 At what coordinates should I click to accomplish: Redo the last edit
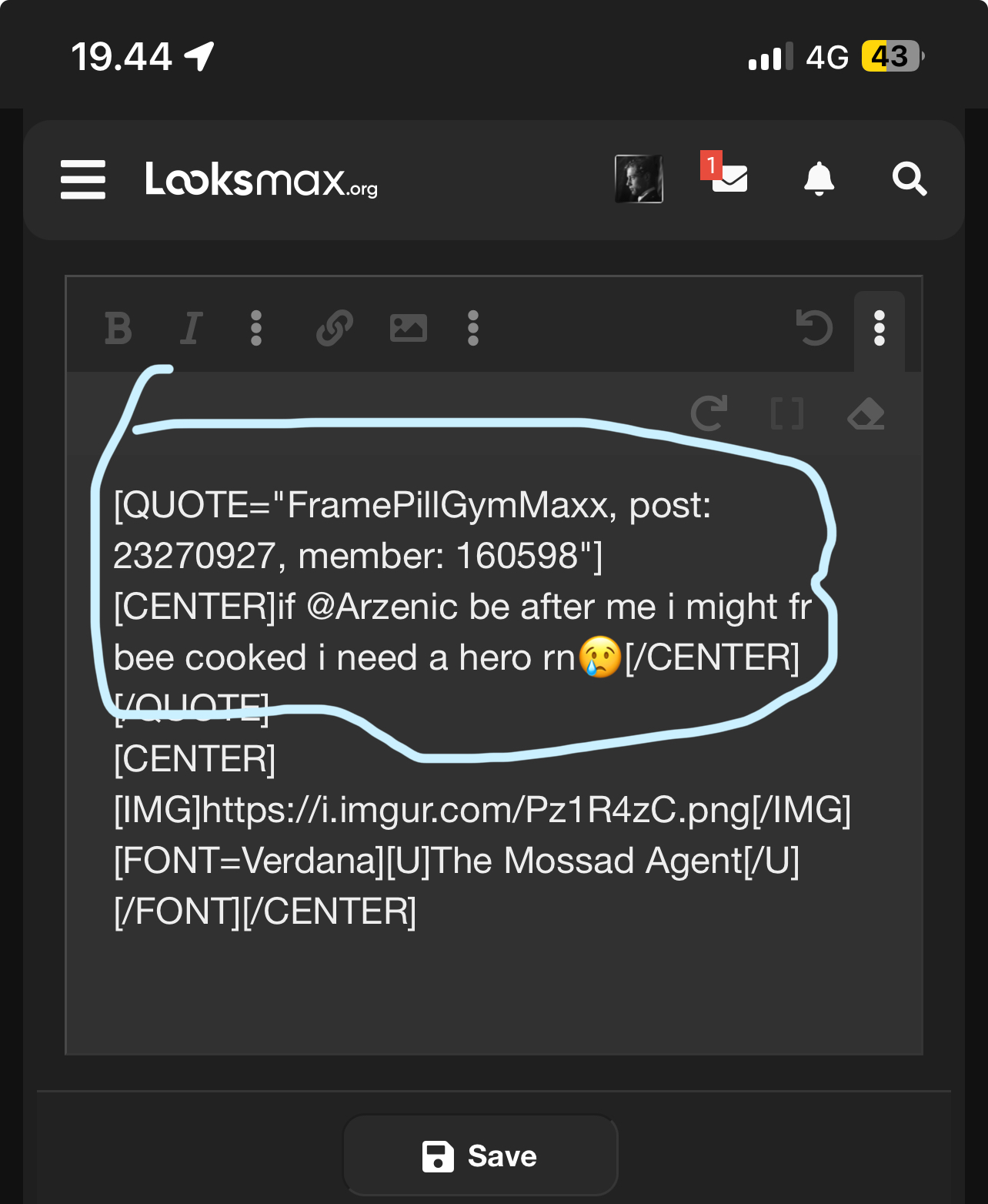[x=710, y=414]
